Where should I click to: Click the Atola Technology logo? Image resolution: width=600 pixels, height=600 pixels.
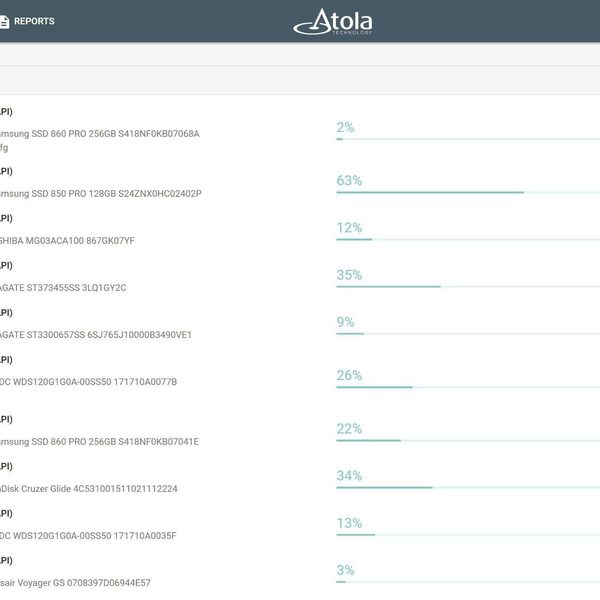click(333, 22)
